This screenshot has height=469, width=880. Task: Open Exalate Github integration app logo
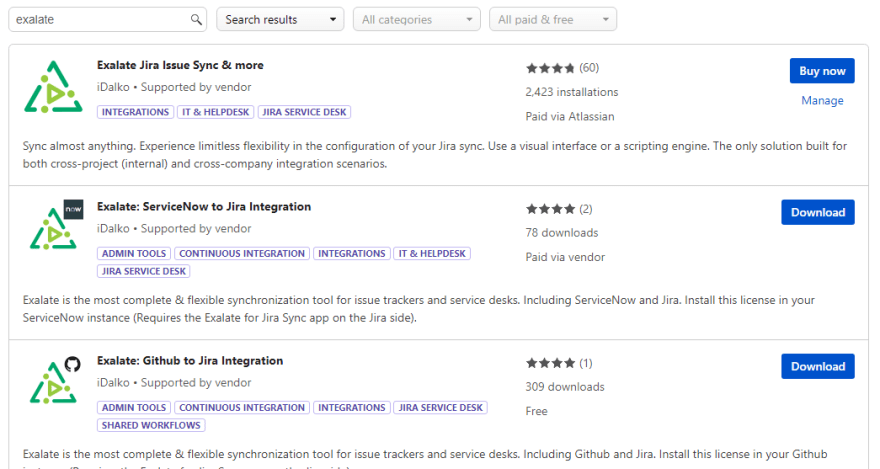54,380
